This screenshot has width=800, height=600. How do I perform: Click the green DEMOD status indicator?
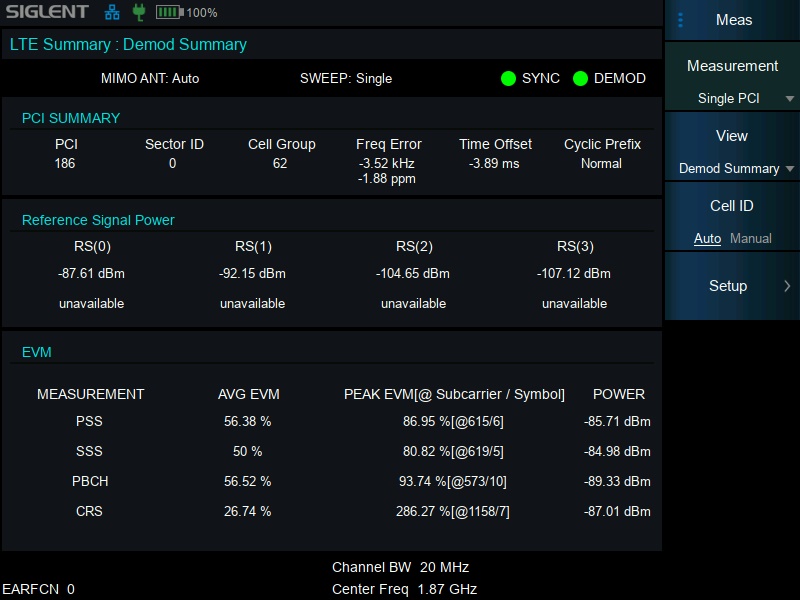pos(580,79)
